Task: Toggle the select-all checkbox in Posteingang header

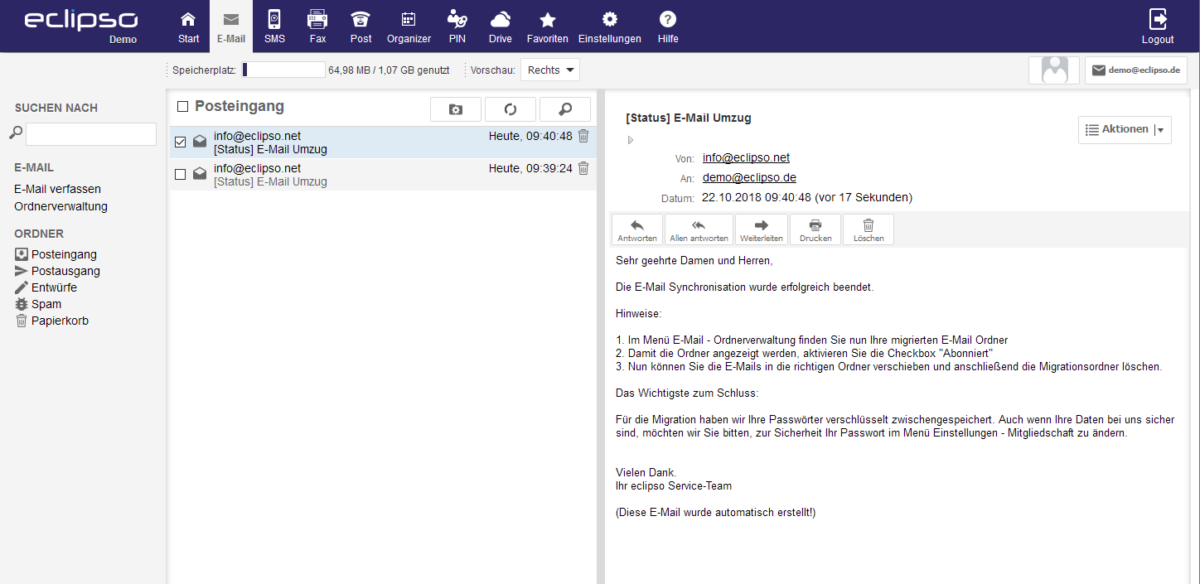Action: pyautogui.click(x=181, y=105)
